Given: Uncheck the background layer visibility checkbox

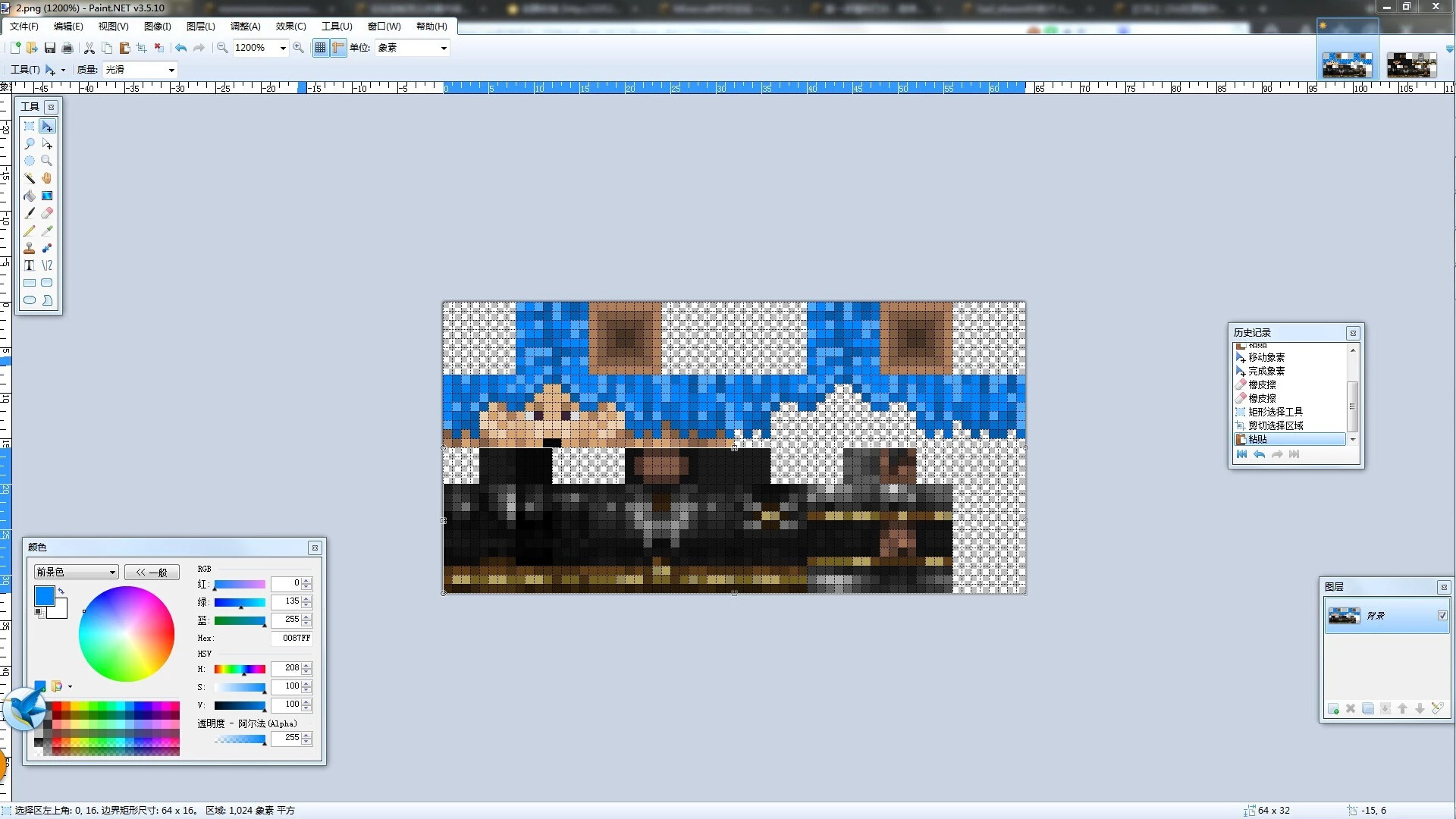Looking at the screenshot, I should coord(1442,616).
